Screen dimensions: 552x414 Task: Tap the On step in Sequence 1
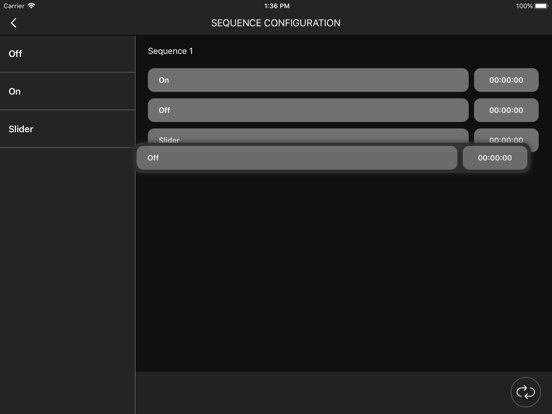pos(308,80)
